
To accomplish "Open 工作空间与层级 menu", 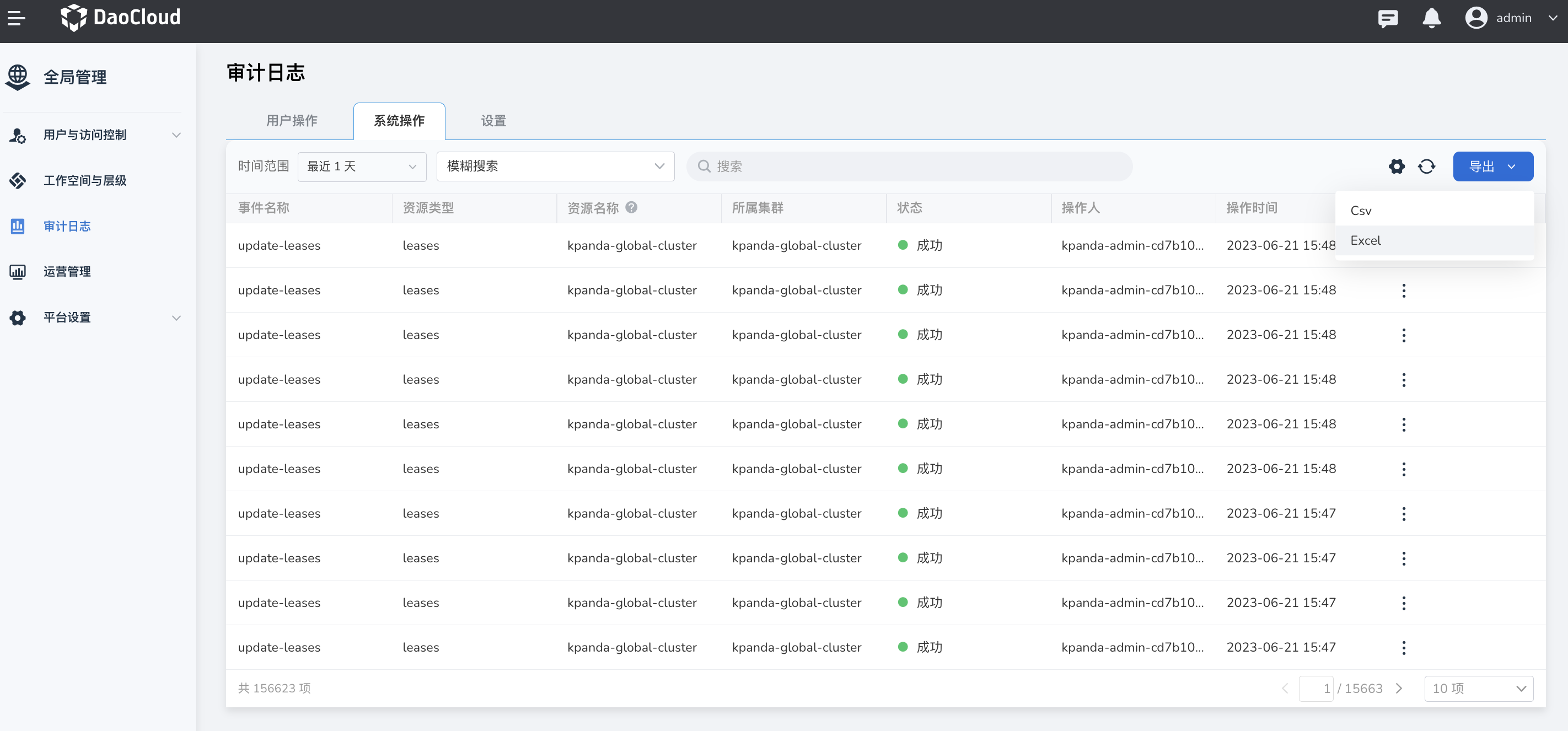I will [84, 181].
